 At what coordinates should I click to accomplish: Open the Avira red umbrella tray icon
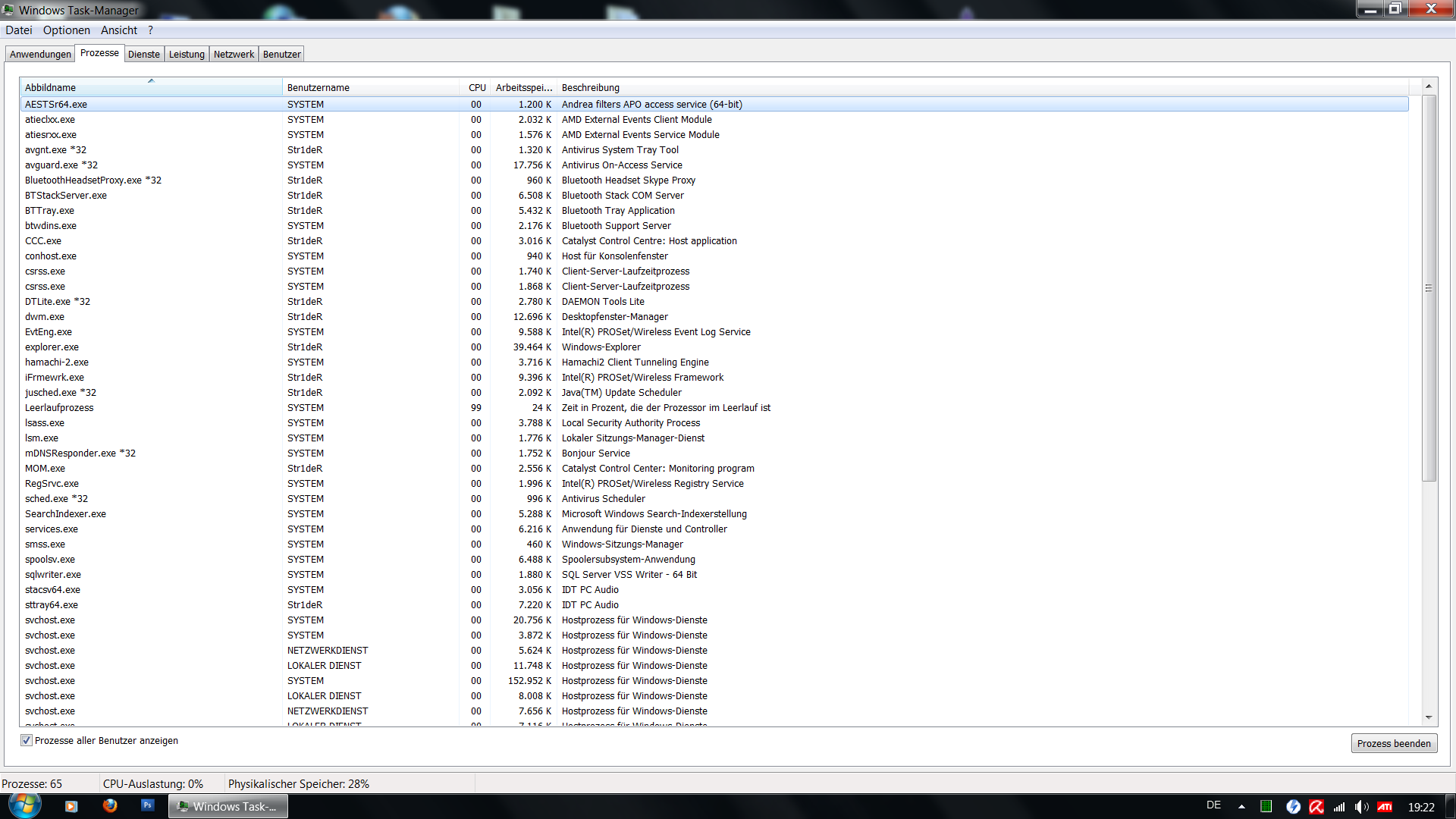[1316, 807]
